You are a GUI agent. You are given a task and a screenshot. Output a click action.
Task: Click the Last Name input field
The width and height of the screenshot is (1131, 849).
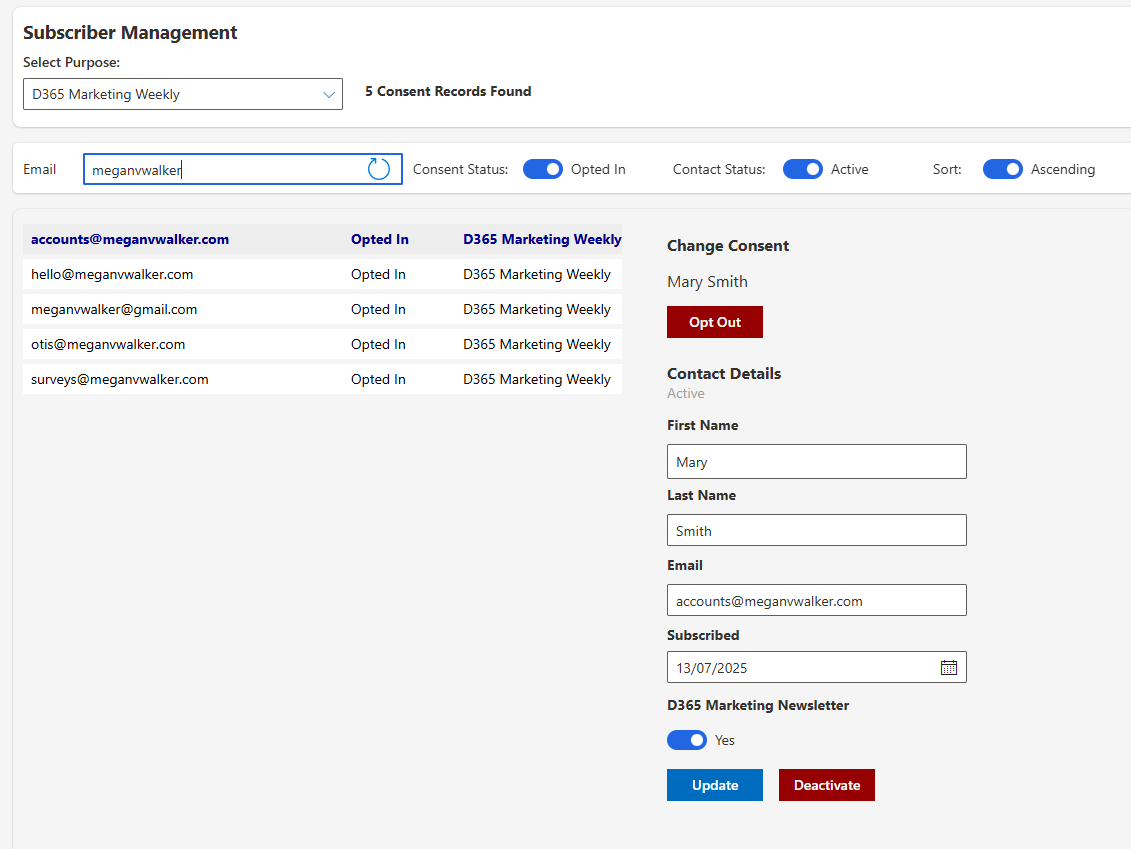(816, 531)
